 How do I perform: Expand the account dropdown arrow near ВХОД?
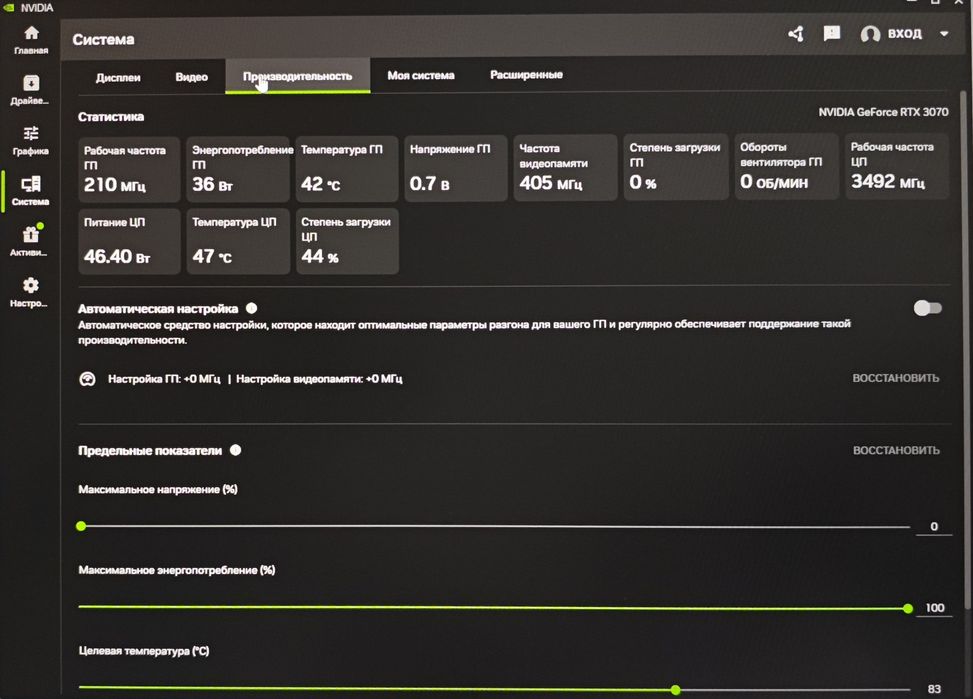[944, 34]
